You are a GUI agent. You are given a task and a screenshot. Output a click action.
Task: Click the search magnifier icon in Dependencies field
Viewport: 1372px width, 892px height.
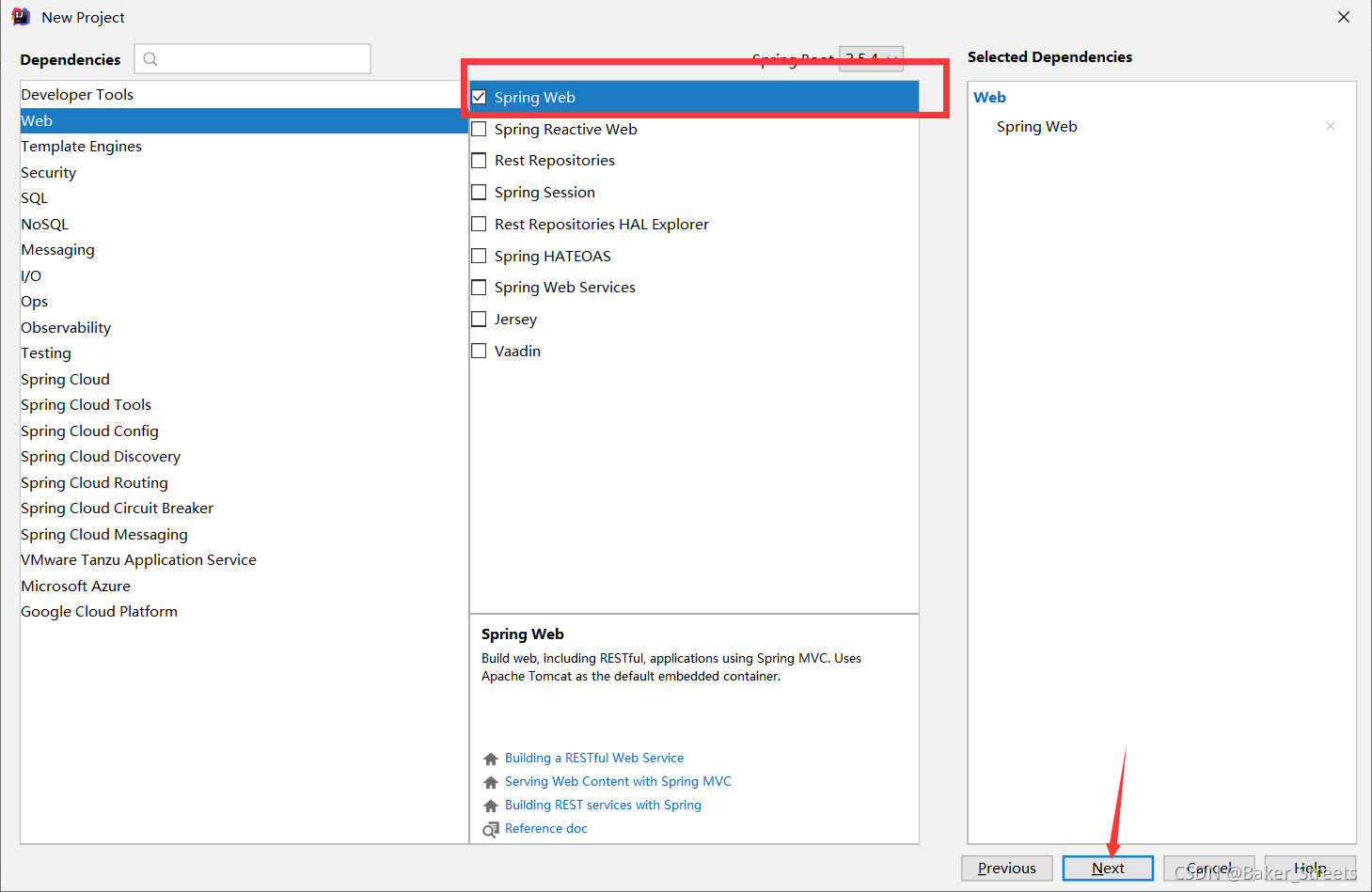pos(150,59)
